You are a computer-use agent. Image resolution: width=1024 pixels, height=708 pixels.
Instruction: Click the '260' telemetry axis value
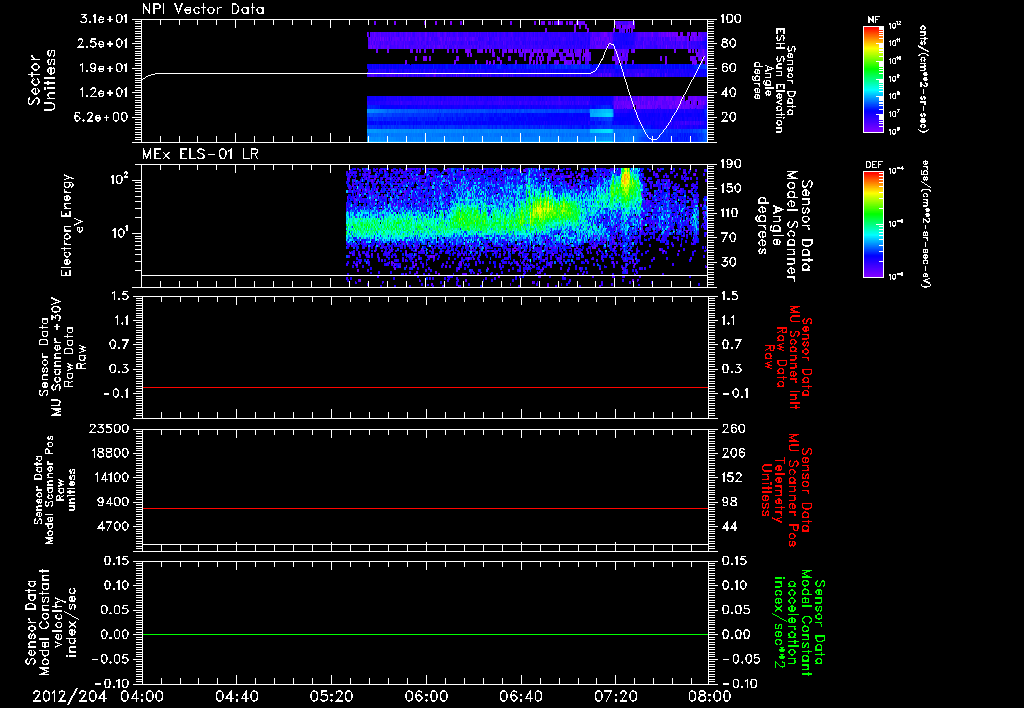pos(731,429)
